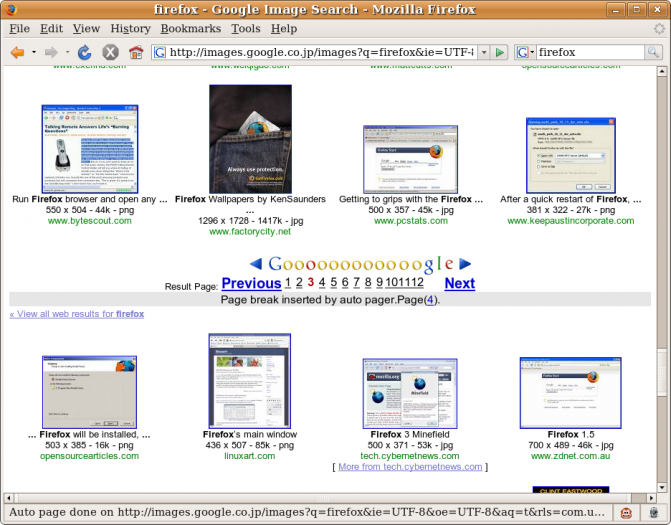This screenshot has width=671, height=525.
Task: Open keepaustincorporate dialog thumbnail
Action: (x=570, y=156)
